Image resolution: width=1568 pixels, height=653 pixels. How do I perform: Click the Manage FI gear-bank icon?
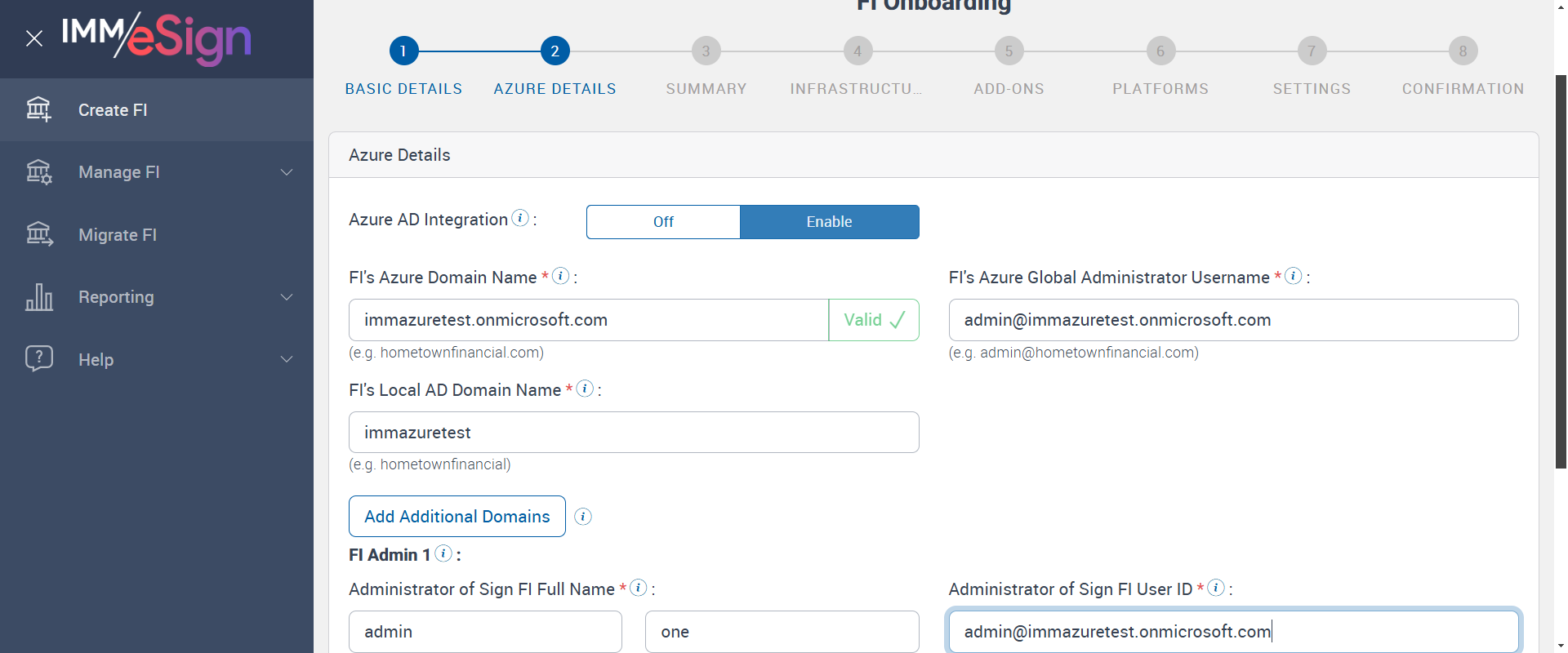pos(38,172)
